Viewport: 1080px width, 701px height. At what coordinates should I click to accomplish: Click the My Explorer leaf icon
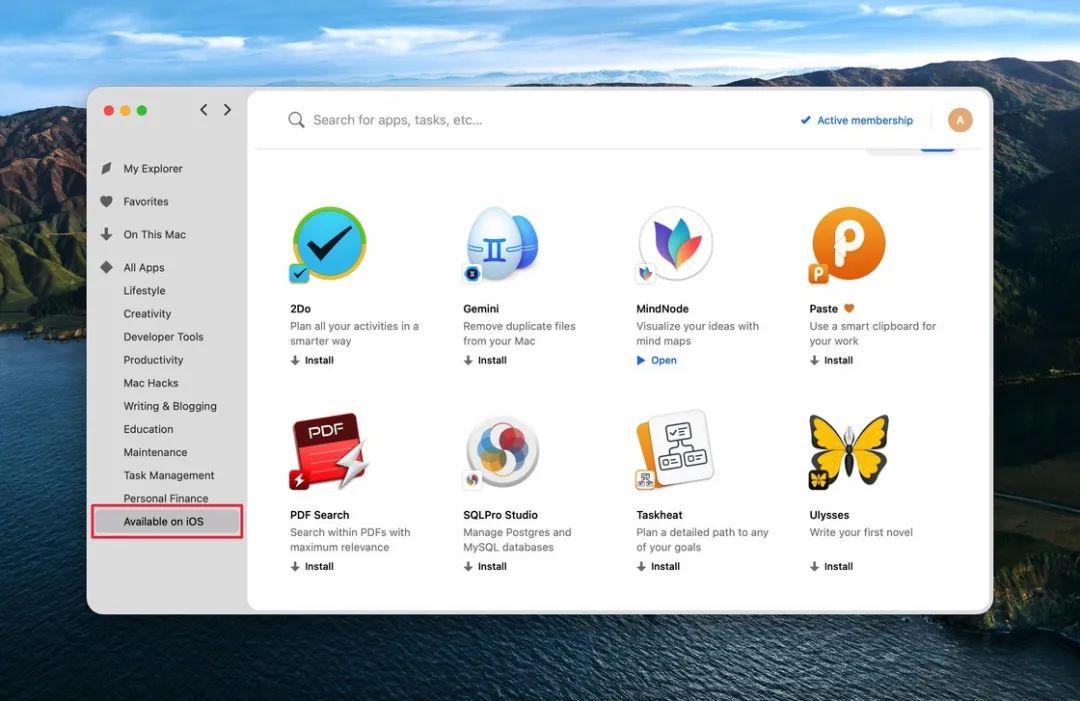(x=106, y=168)
